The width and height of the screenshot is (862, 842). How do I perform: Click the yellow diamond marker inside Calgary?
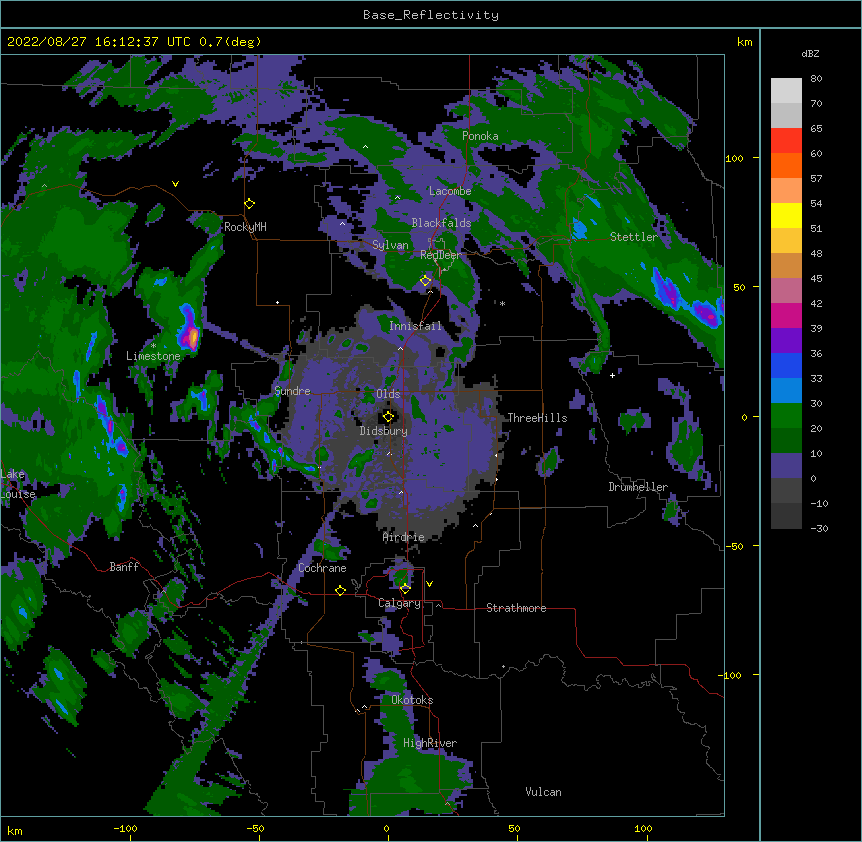405,589
